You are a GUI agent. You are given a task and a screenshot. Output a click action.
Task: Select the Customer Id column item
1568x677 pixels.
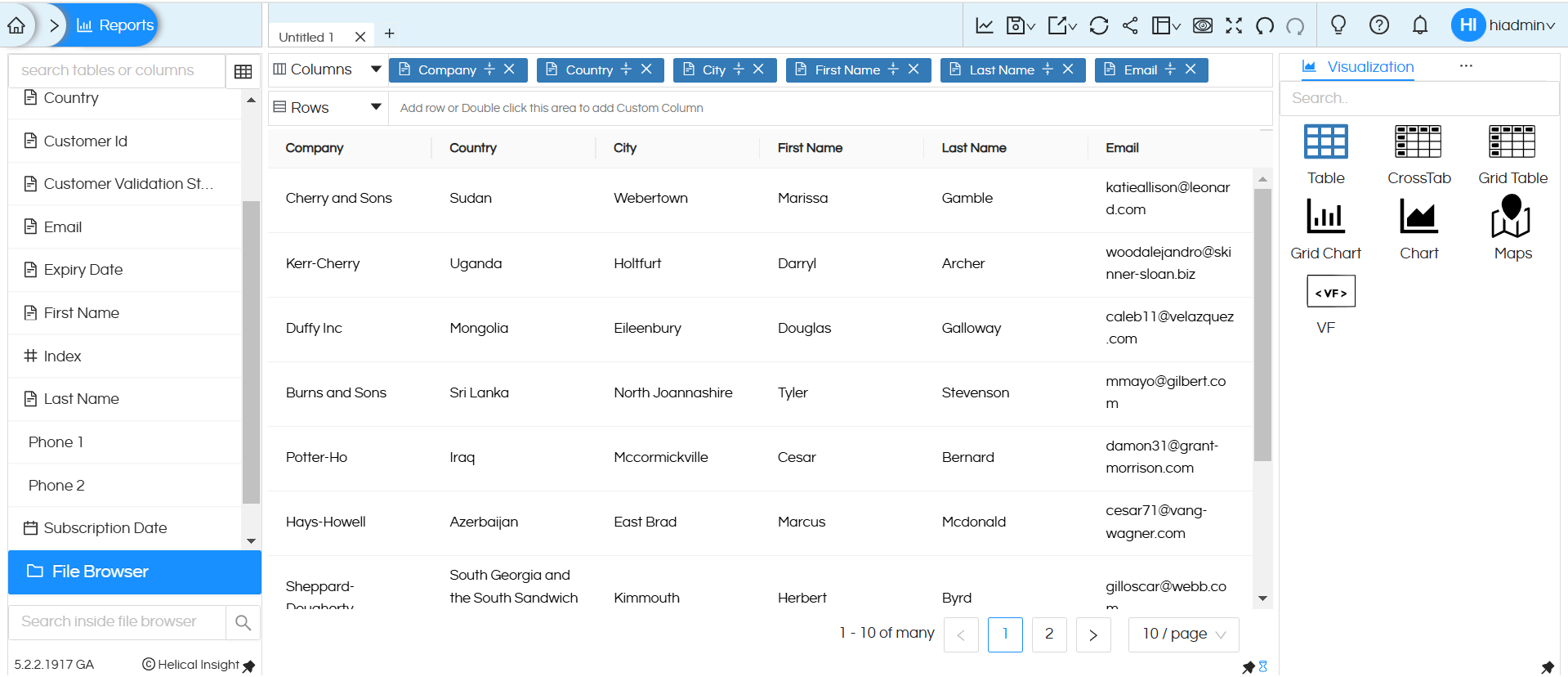(x=125, y=141)
